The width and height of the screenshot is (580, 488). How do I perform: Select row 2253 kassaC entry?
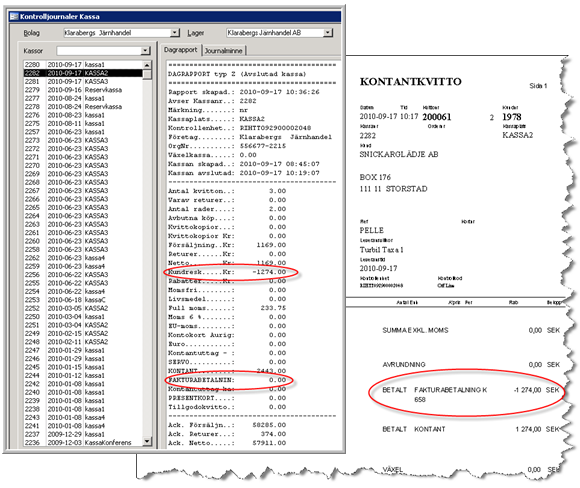(x=83, y=300)
